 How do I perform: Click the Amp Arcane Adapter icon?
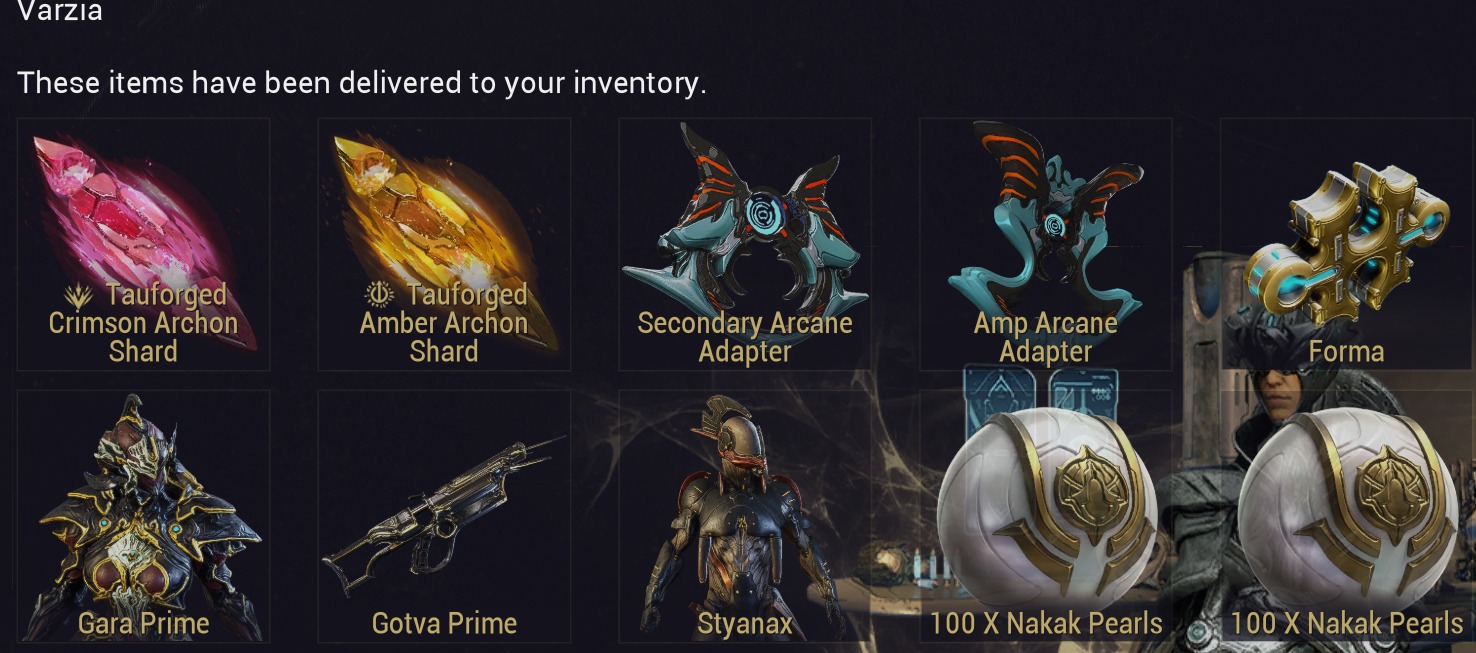coord(1046,220)
